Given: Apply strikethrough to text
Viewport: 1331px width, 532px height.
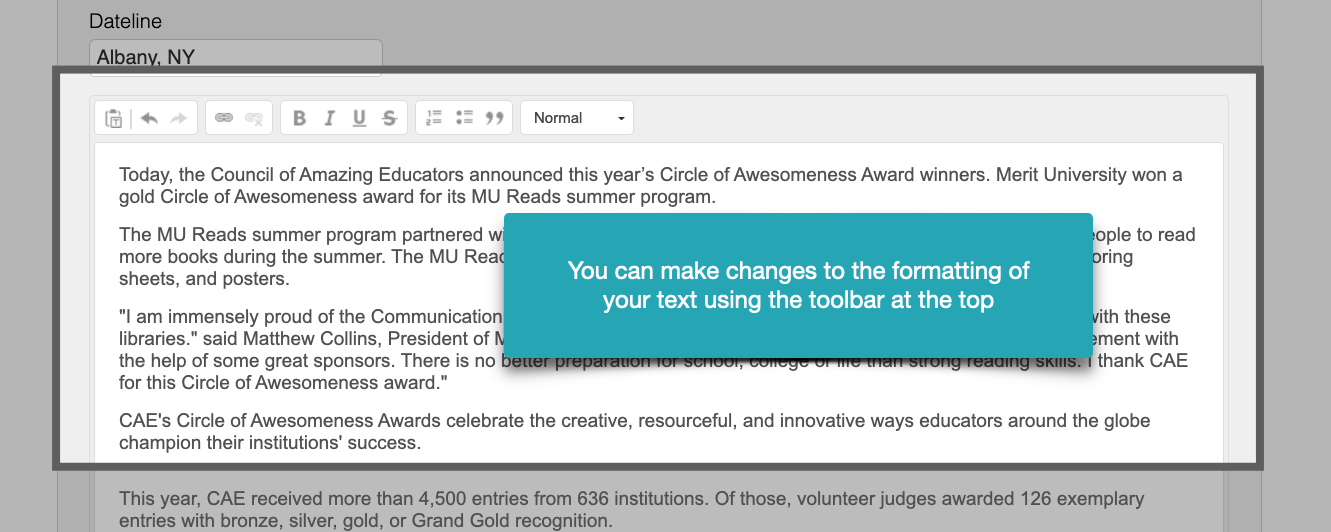Looking at the screenshot, I should pos(389,118).
